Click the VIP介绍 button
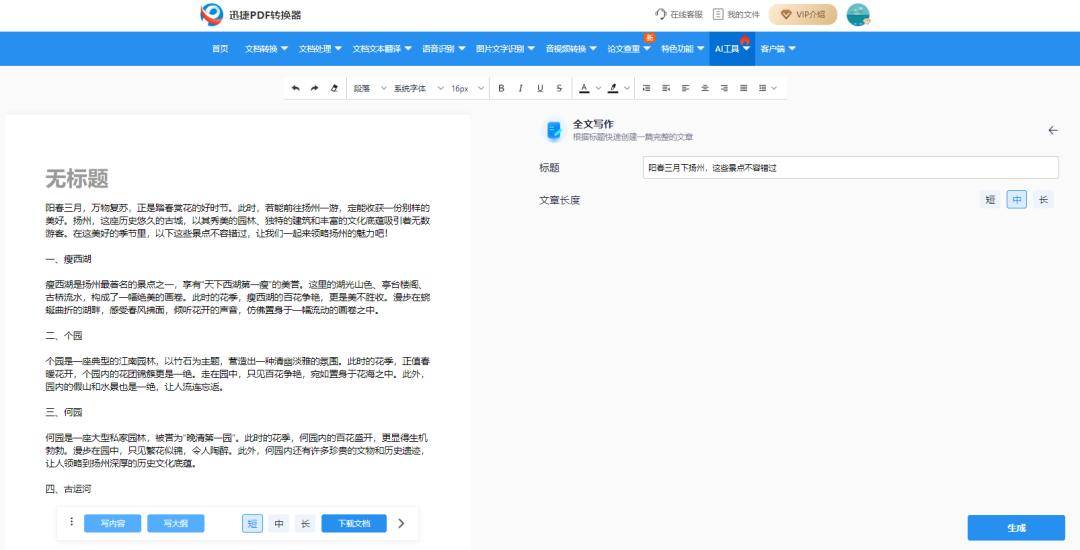This screenshot has width=1080, height=550. pyautogui.click(x=802, y=14)
